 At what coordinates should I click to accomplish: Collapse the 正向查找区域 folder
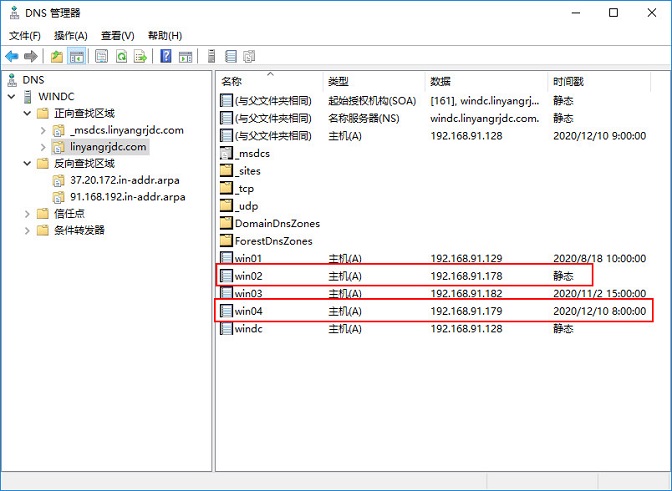27,113
